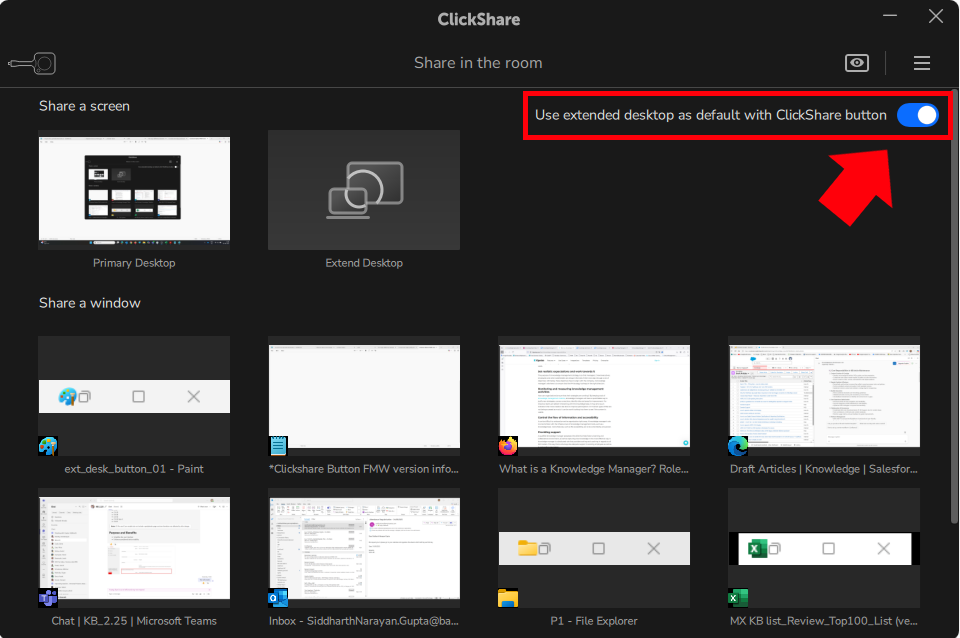Screen dimensions: 960x638
Task: Select the Extend Desktop tile
Action: pyautogui.click(x=364, y=190)
